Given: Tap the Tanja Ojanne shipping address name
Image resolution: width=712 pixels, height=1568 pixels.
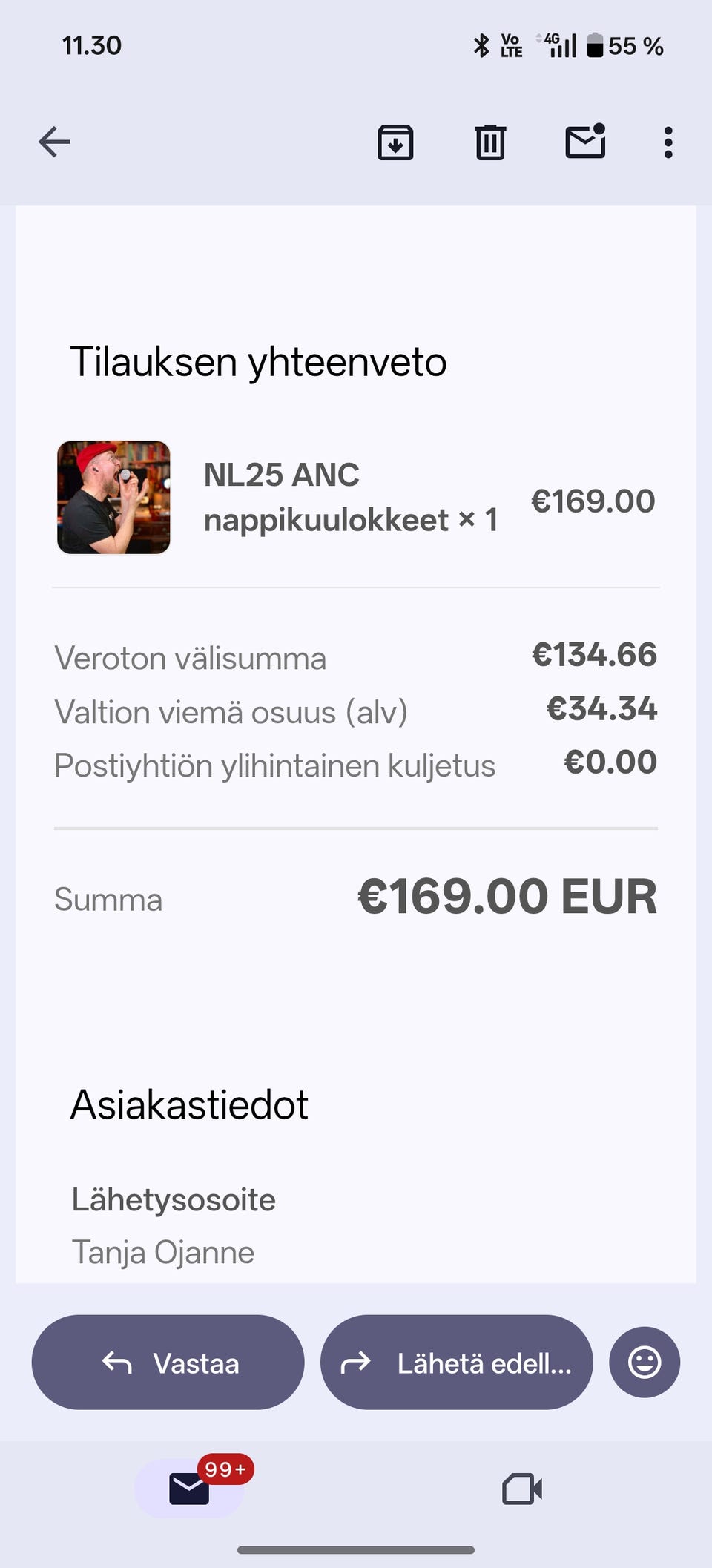Looking at the screenshot, I should click(163, 1253).
